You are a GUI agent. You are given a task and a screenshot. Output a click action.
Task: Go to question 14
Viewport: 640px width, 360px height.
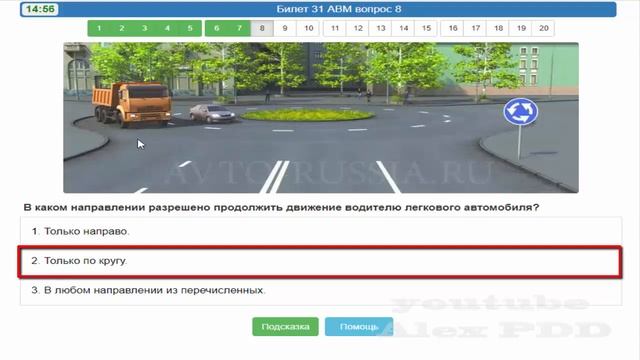coord(404,28)
